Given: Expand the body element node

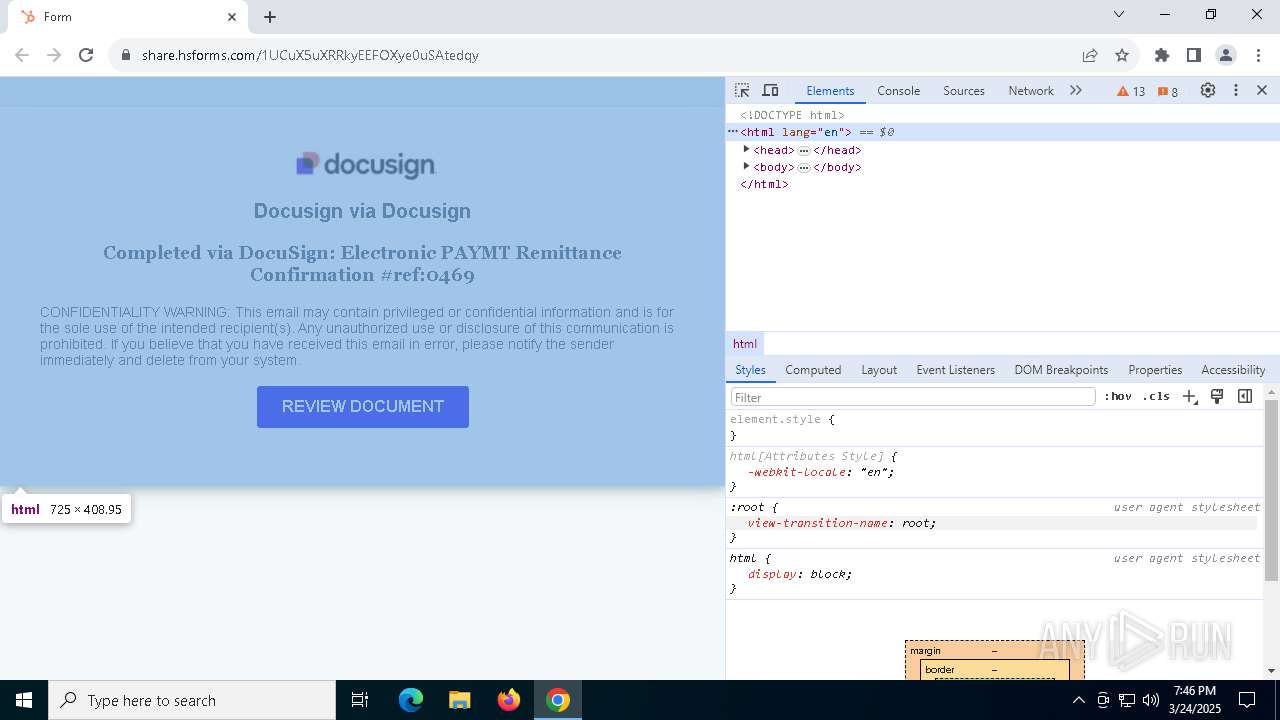Looking at the screenshot, I should pos(746,167).
